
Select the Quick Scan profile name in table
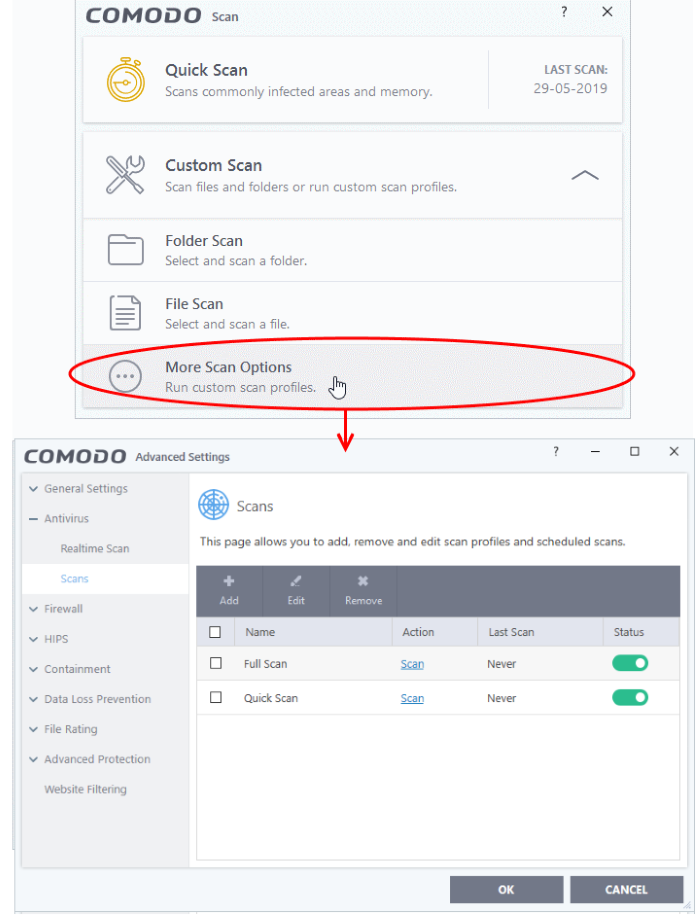[271, 698]
